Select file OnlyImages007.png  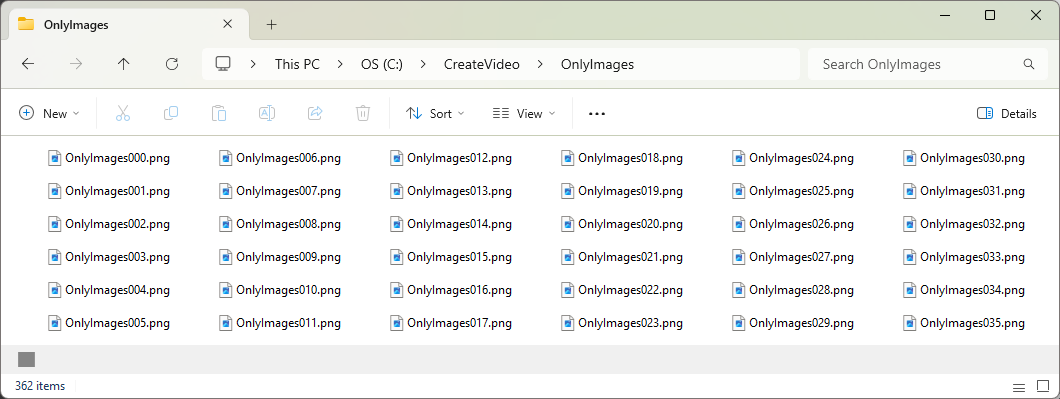click(280, 191)
